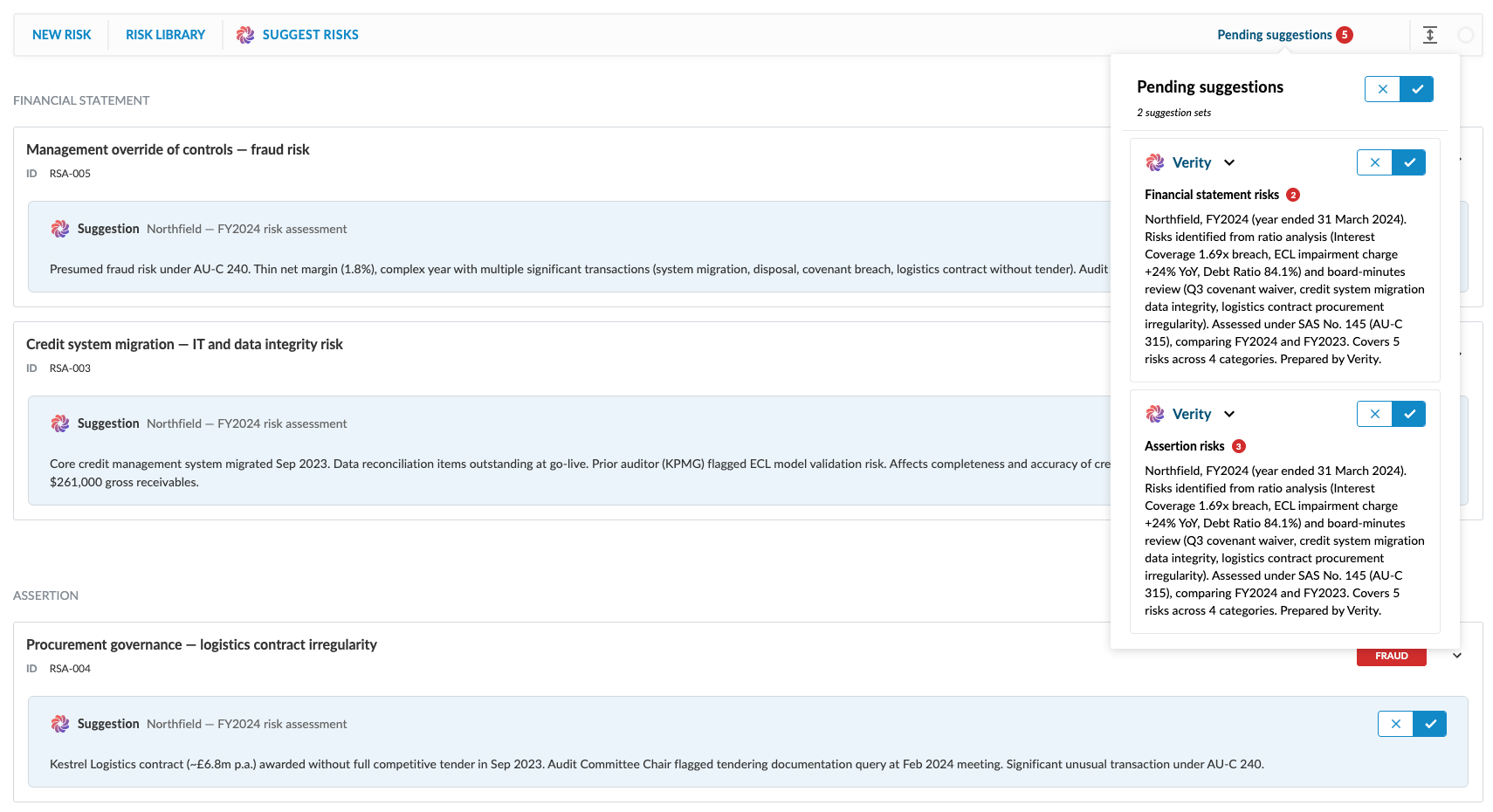This screenshot has height=812, width=1493.
Task: Accept the Financial statement risks suggestion set
Action: click(1409, 162)
